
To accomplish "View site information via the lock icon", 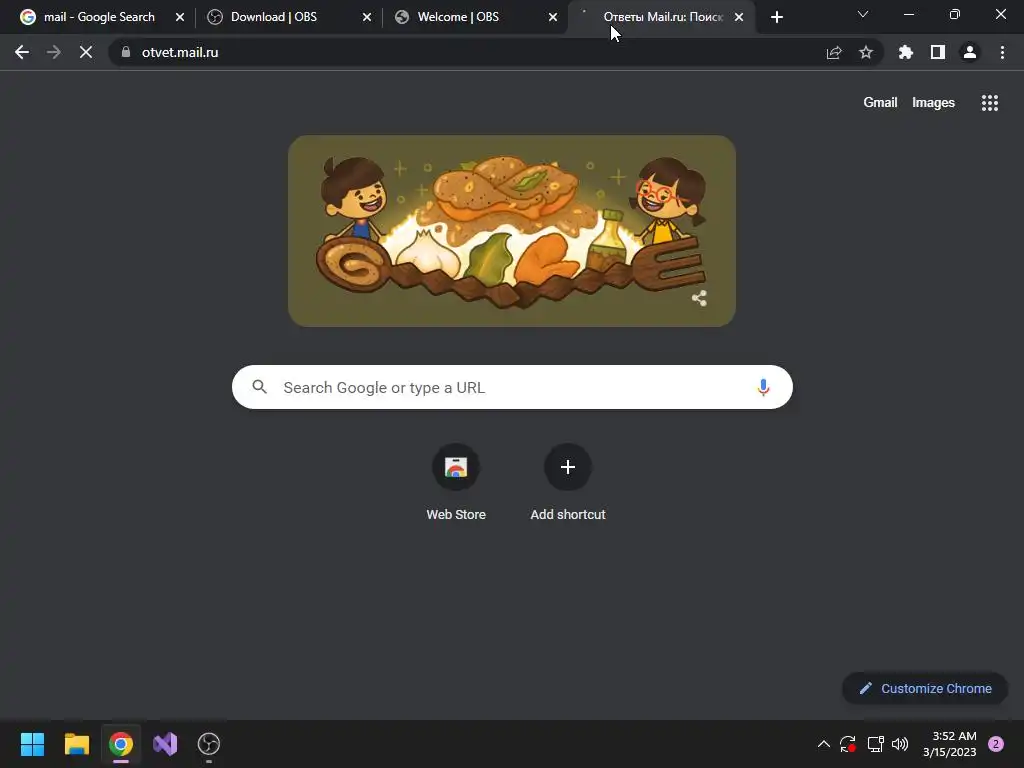I will click(126, 52).
